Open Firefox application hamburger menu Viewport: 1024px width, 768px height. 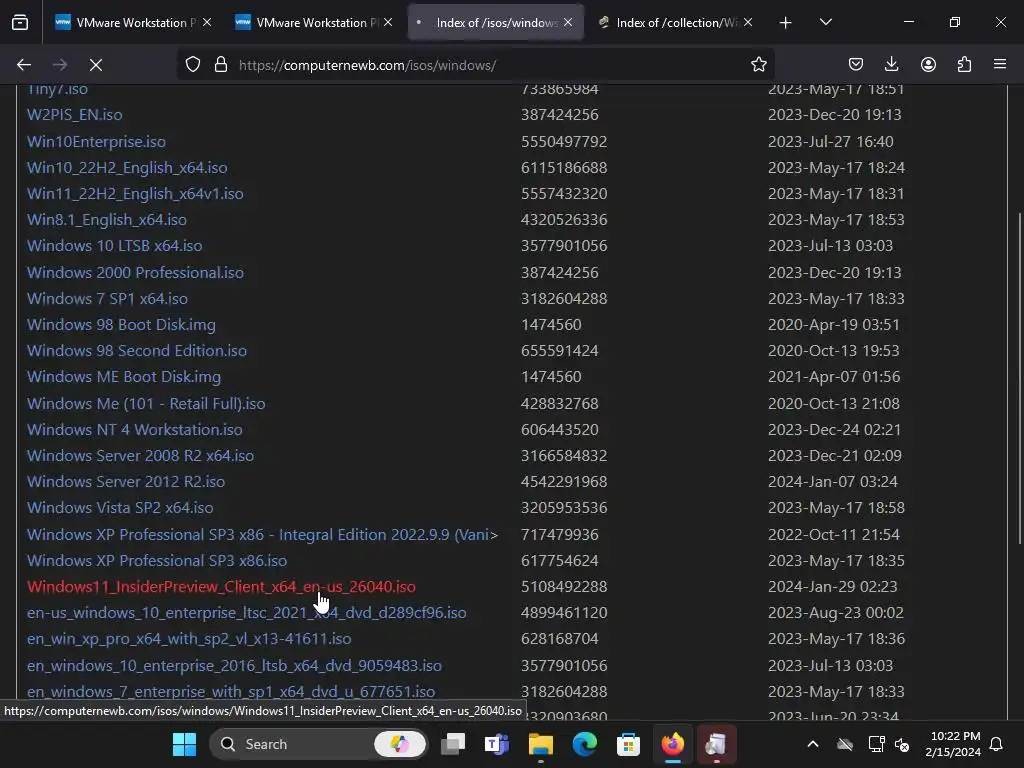(1000, 65)
